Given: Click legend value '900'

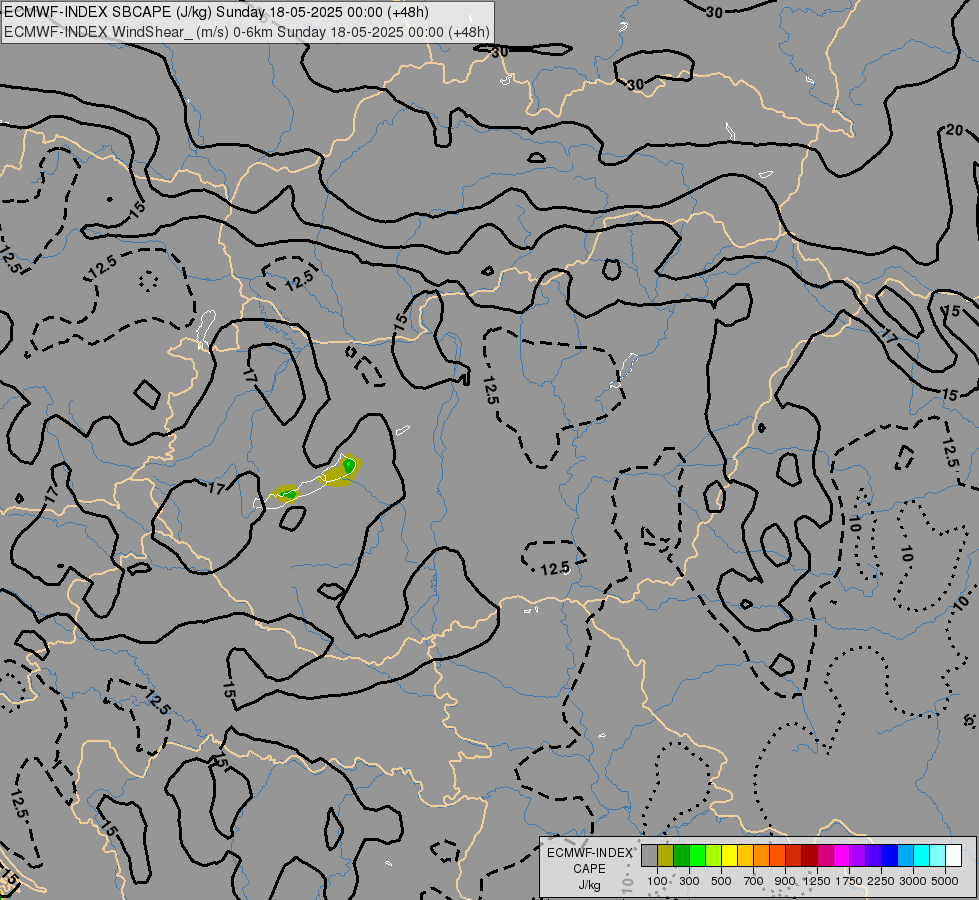Looking at the screenshot, I should pyautogui.click(x=785, y=881).
